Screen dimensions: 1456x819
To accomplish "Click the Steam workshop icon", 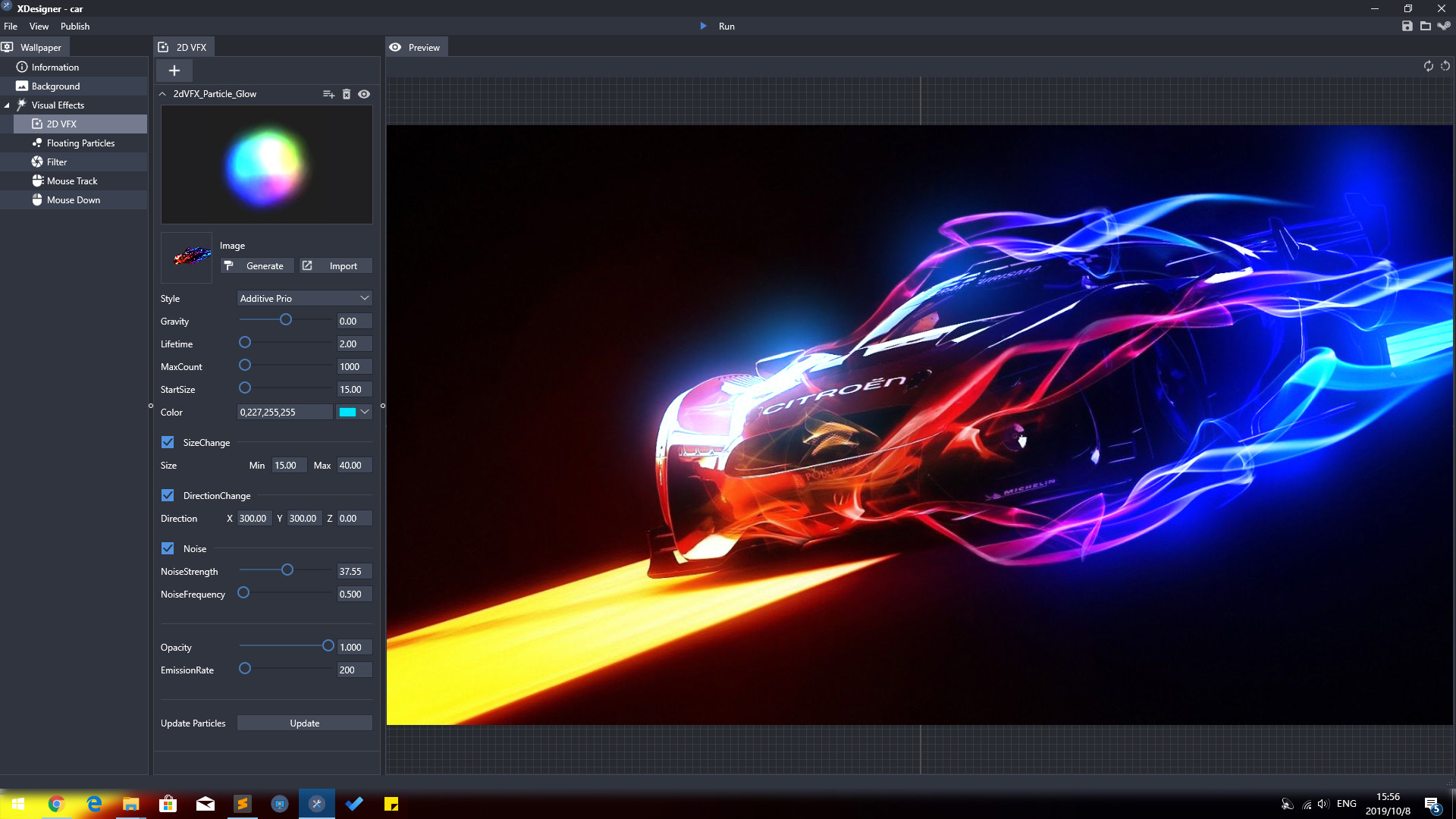I will pos(1444,26).
